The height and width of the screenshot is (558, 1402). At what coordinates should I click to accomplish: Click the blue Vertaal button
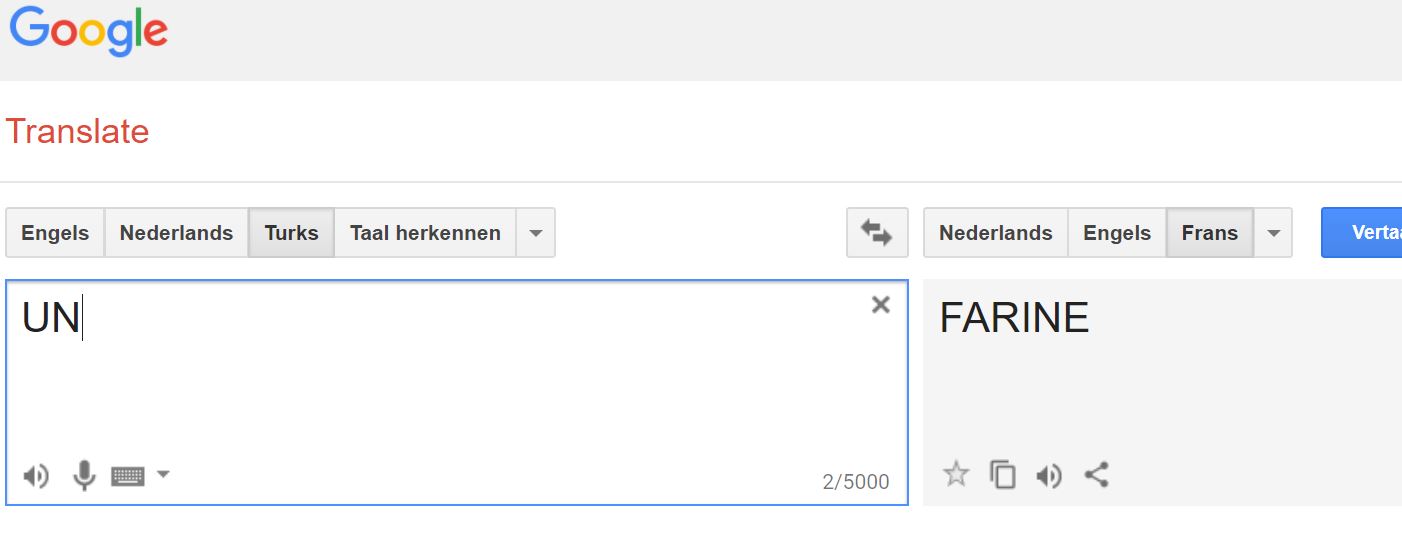[1362, 233]
